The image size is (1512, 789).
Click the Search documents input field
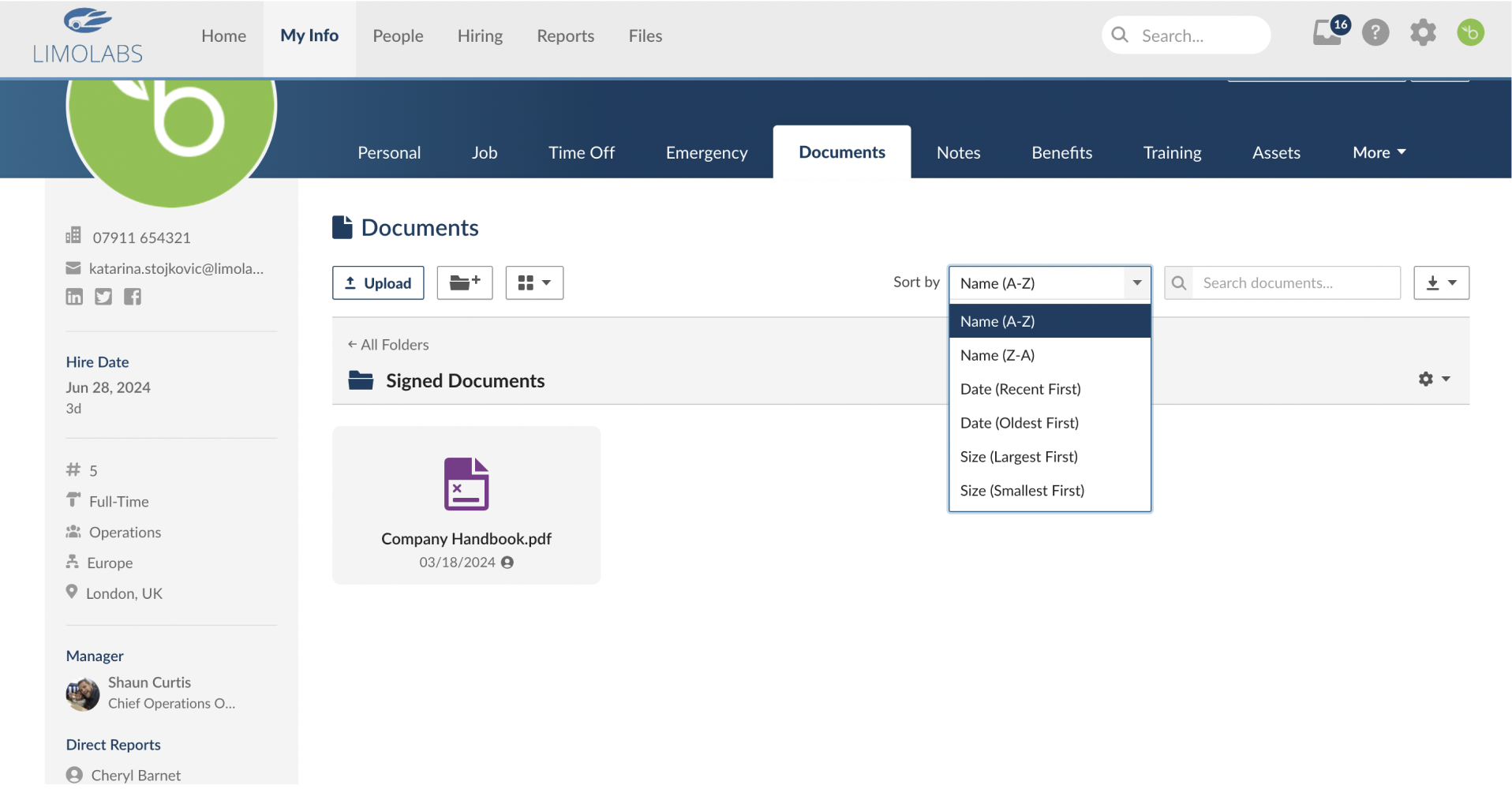pyautogui.click(x=1294, y=282)
